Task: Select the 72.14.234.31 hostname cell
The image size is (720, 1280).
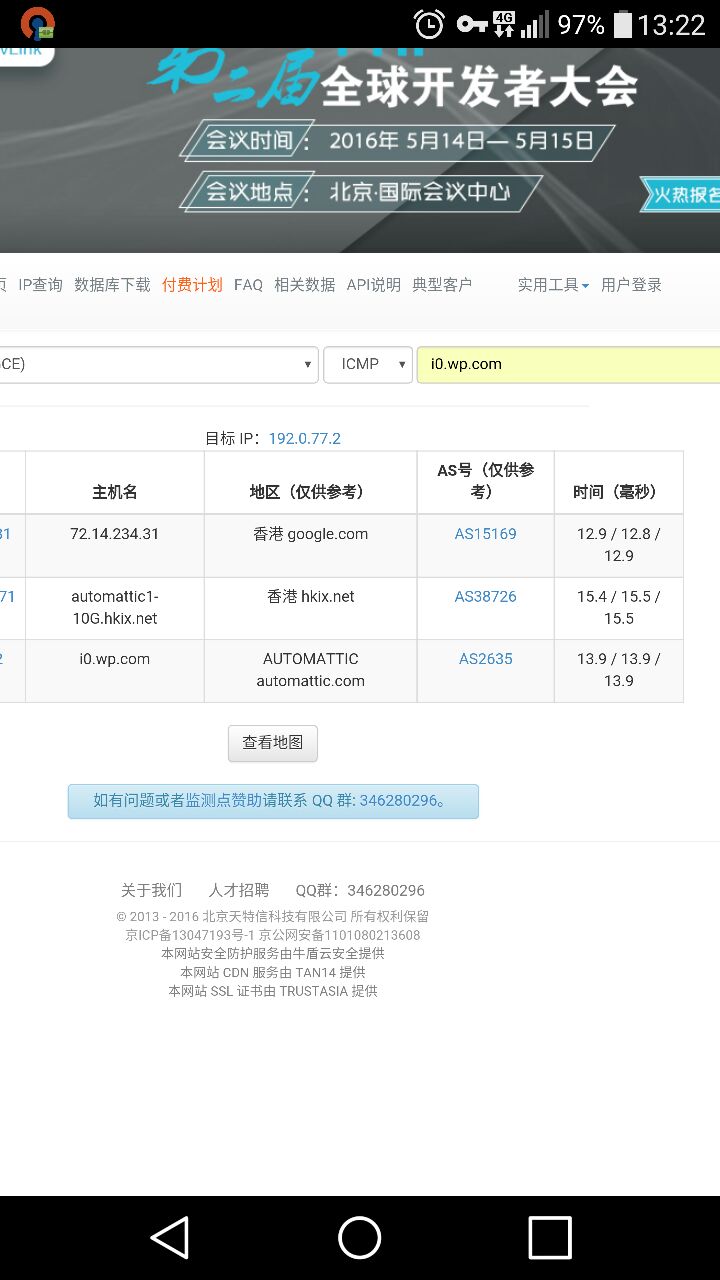Action: tap(115, 546)
